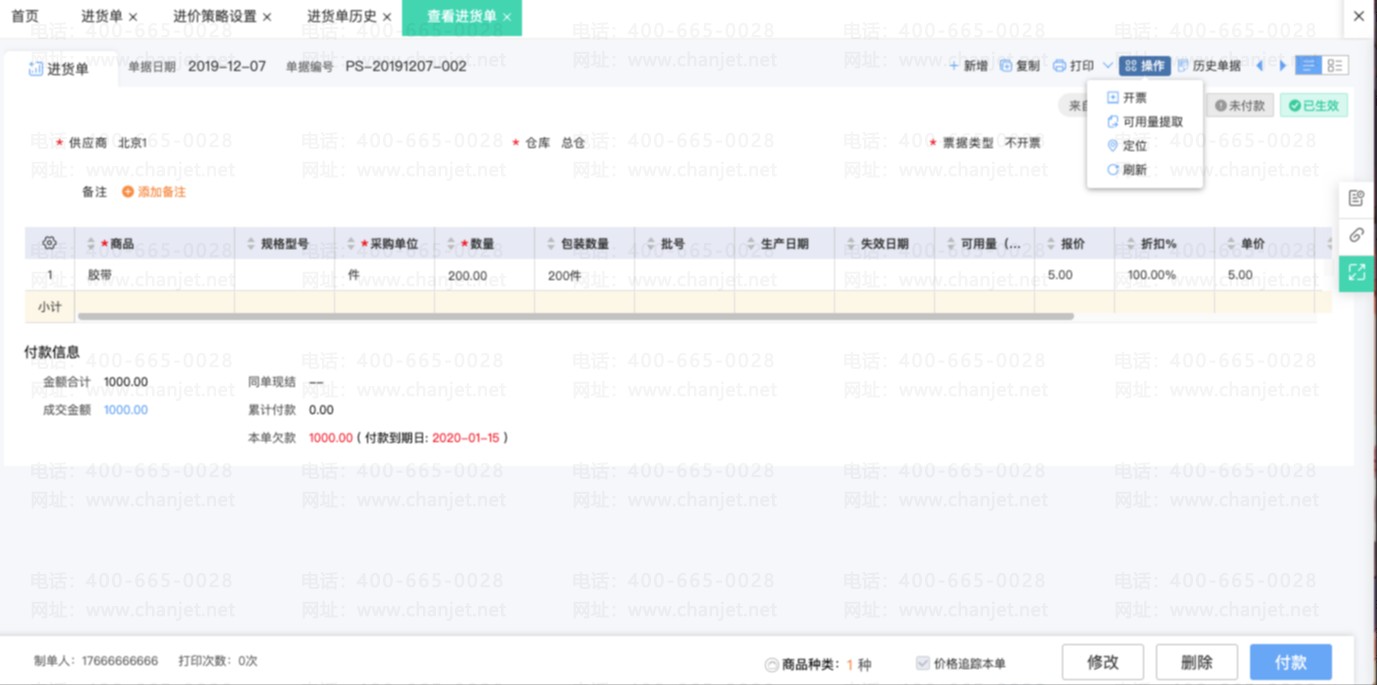Close the 进货单 tab
1377x685 pixels.
[133, 17]
